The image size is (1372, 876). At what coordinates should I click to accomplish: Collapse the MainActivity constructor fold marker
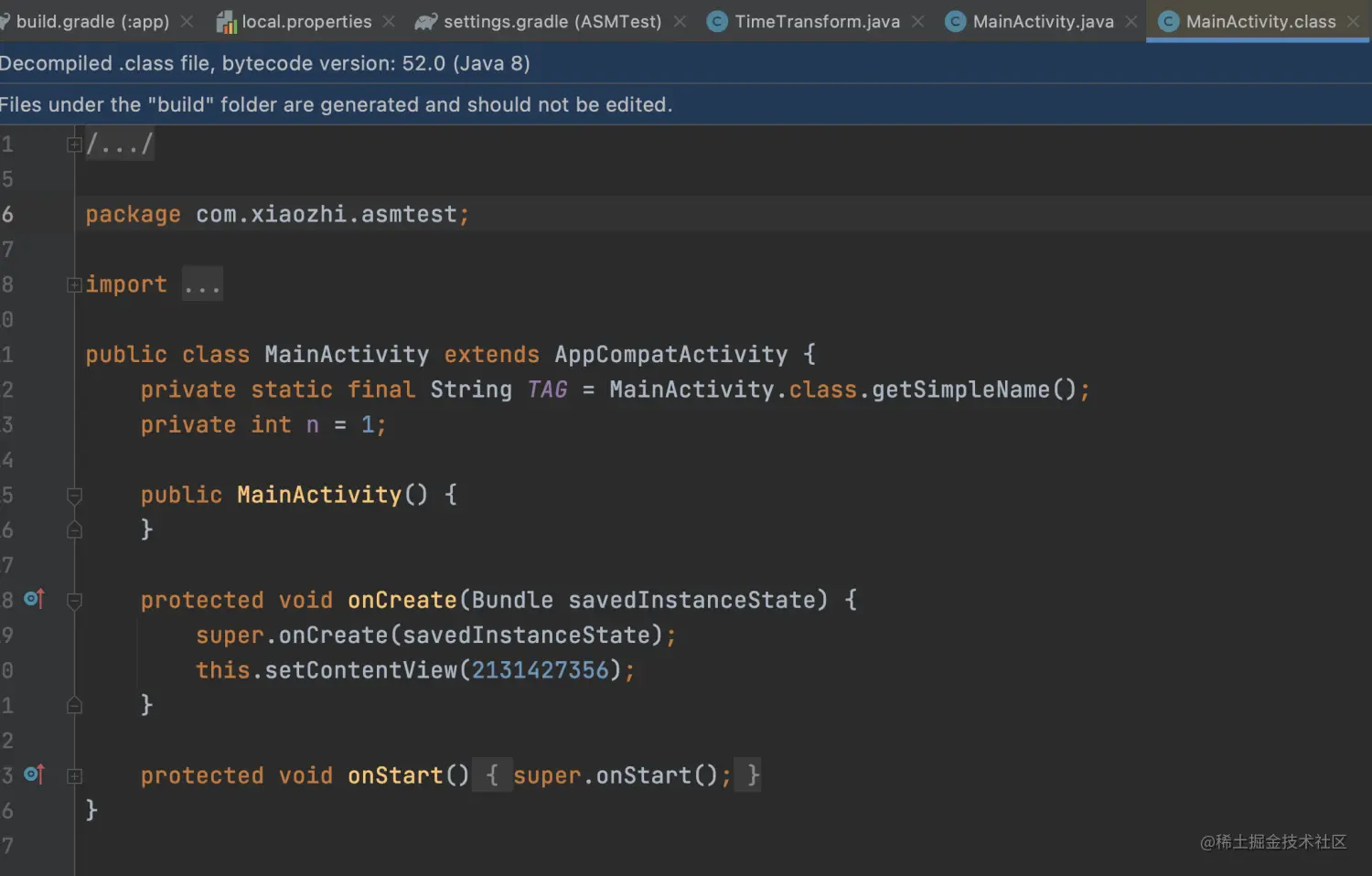tap(74, 496)
